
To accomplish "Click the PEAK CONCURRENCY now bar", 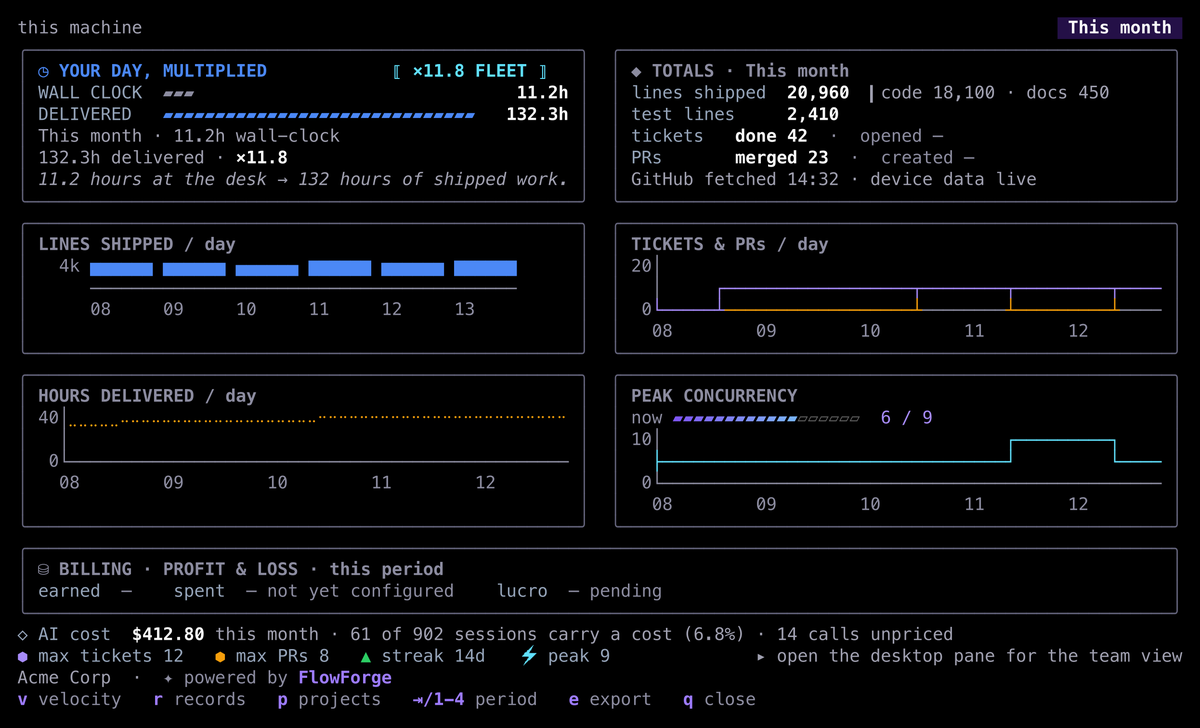I will [x=765, y=418].
